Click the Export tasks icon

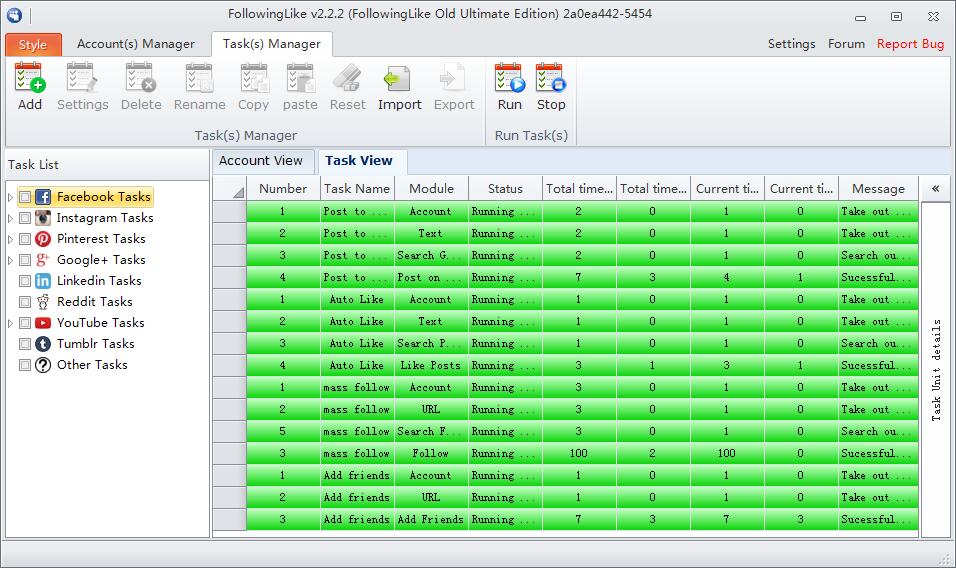452,77
